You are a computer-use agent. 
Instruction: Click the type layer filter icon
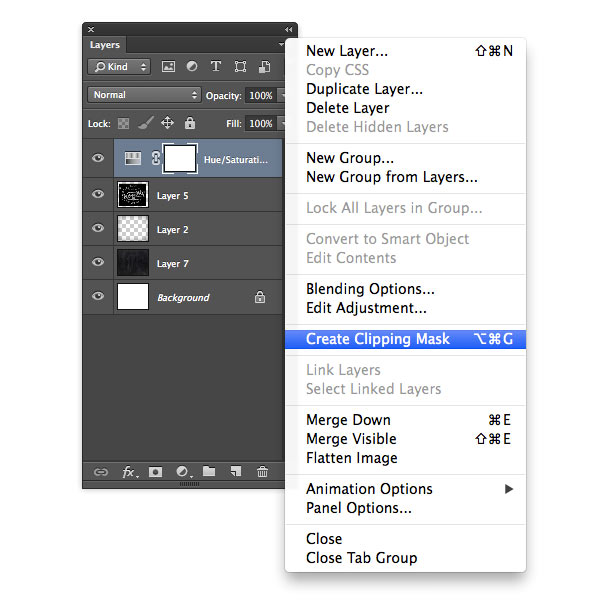click(216, 67)
